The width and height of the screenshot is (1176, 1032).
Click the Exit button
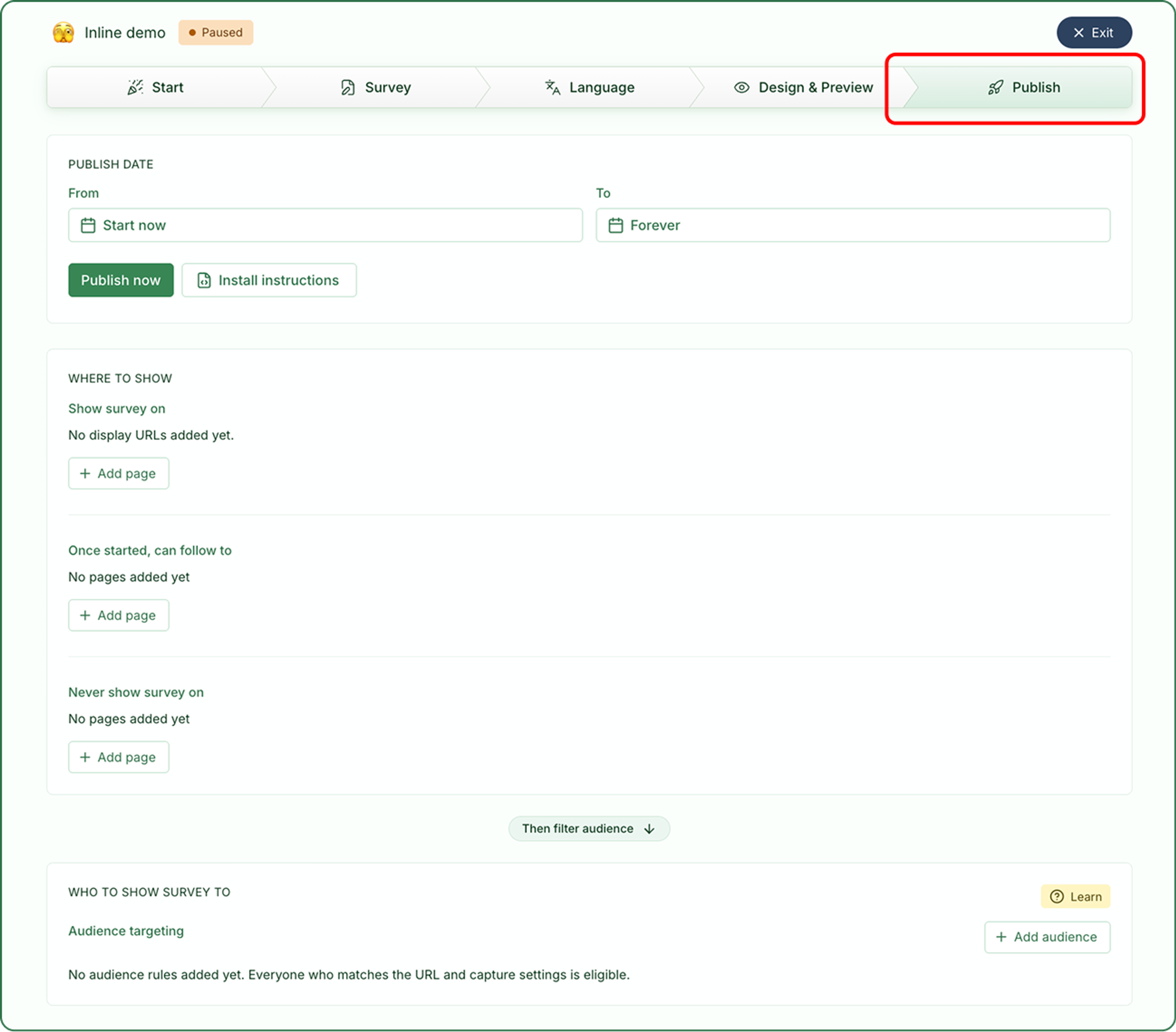[1094, 33]
